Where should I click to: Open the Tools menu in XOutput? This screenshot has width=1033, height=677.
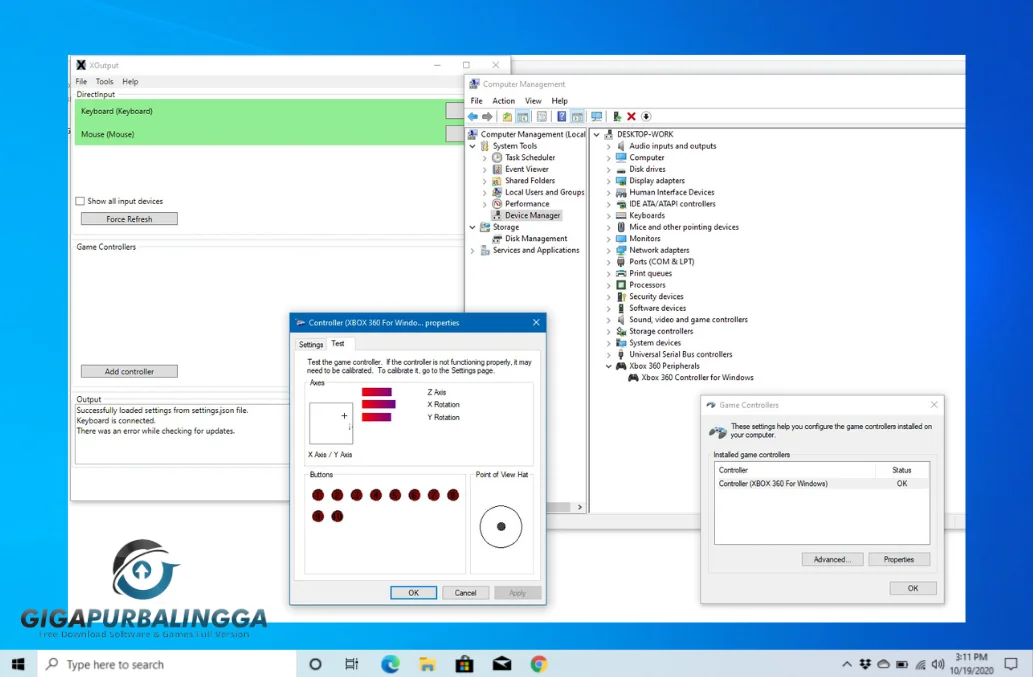point(103,81)
